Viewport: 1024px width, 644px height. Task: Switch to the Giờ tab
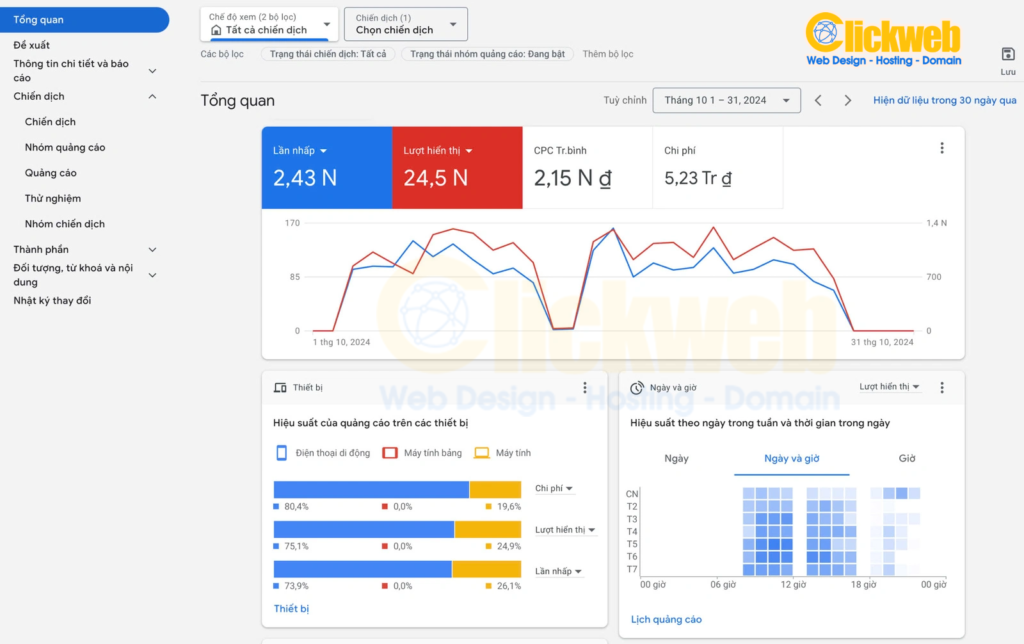[907, 459]
